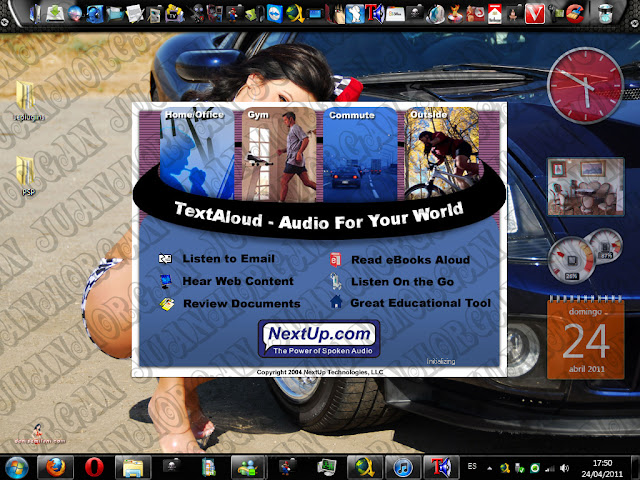Image resolution: width=640 pixels, height=480 pixels.
Task: Click the slideshow picture gadget
Action: [x=586, y=187]
